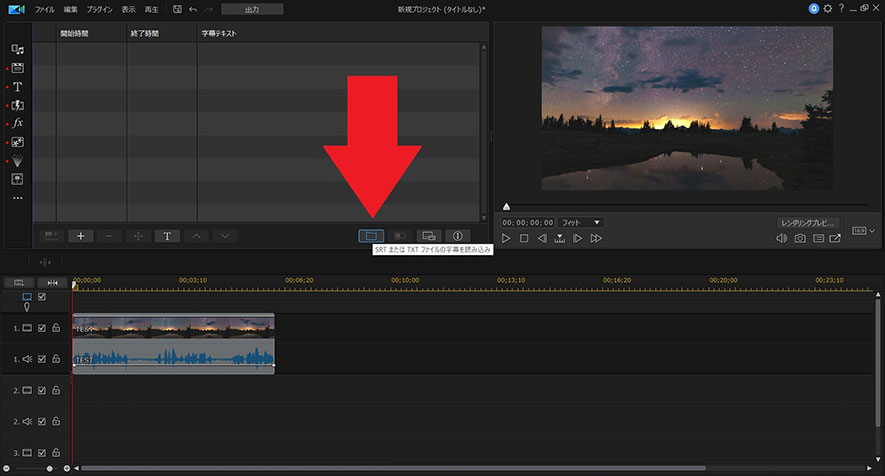Click the fit-timeline-to-view button
The image size is (885, 476).
(x=52, y=282)
